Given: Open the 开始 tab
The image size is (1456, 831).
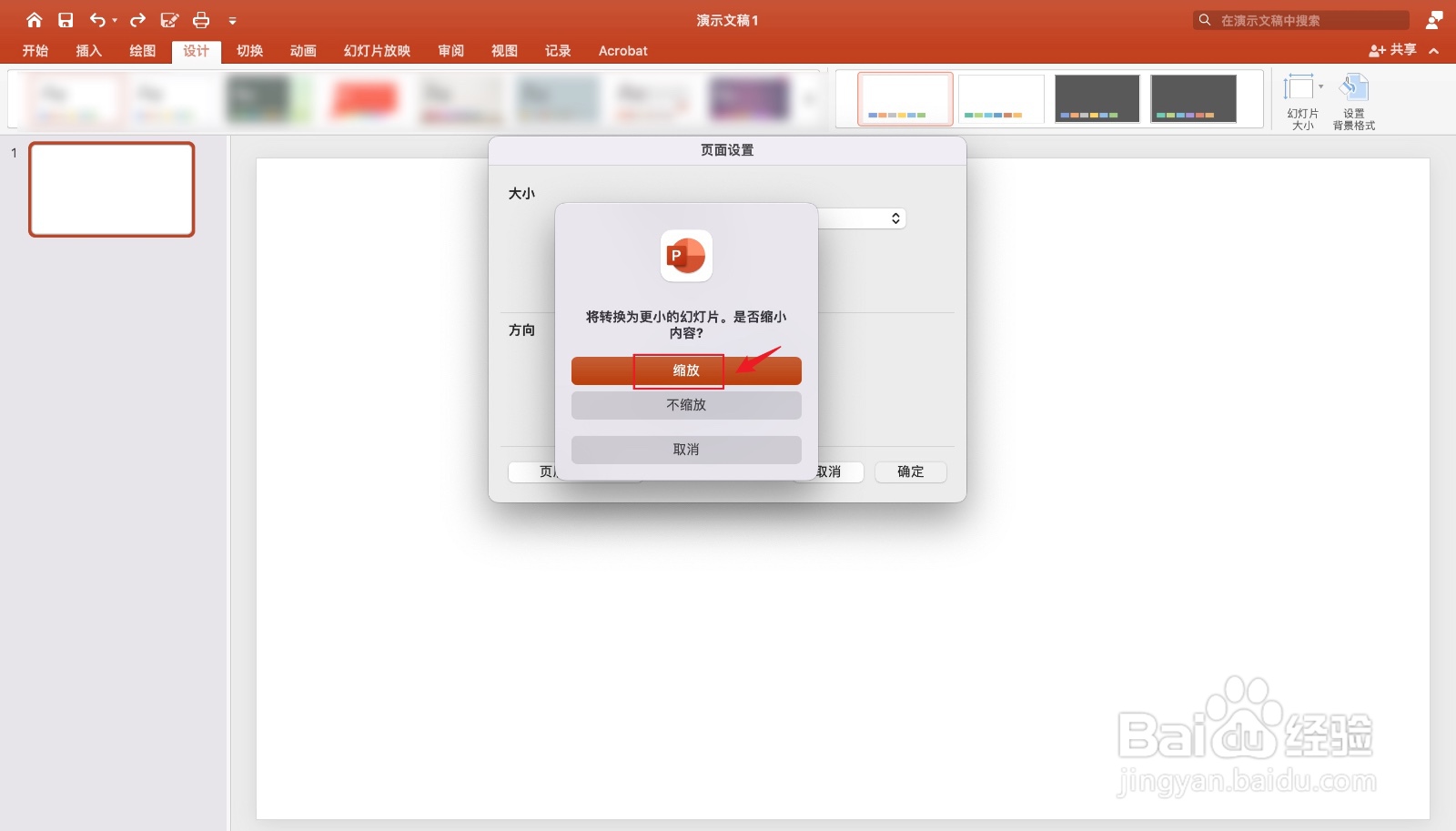Looking at the screenshot, I should [35, 51].
